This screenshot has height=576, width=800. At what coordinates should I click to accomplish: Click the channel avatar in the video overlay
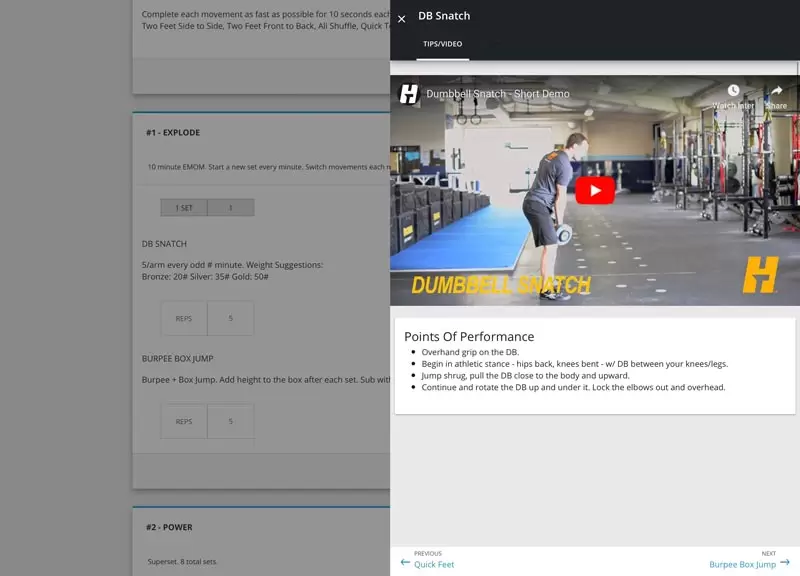point(410,92)
